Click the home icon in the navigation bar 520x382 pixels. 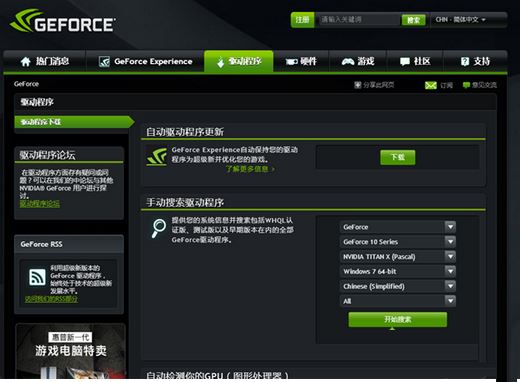[26, 62]
